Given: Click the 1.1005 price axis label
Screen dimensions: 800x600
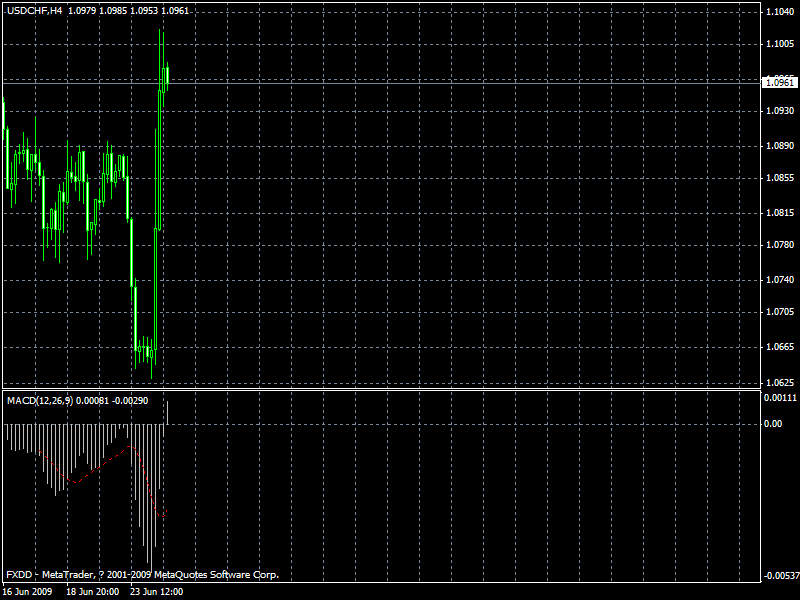Looking at the screenshot, I should [x=780, y=44].
